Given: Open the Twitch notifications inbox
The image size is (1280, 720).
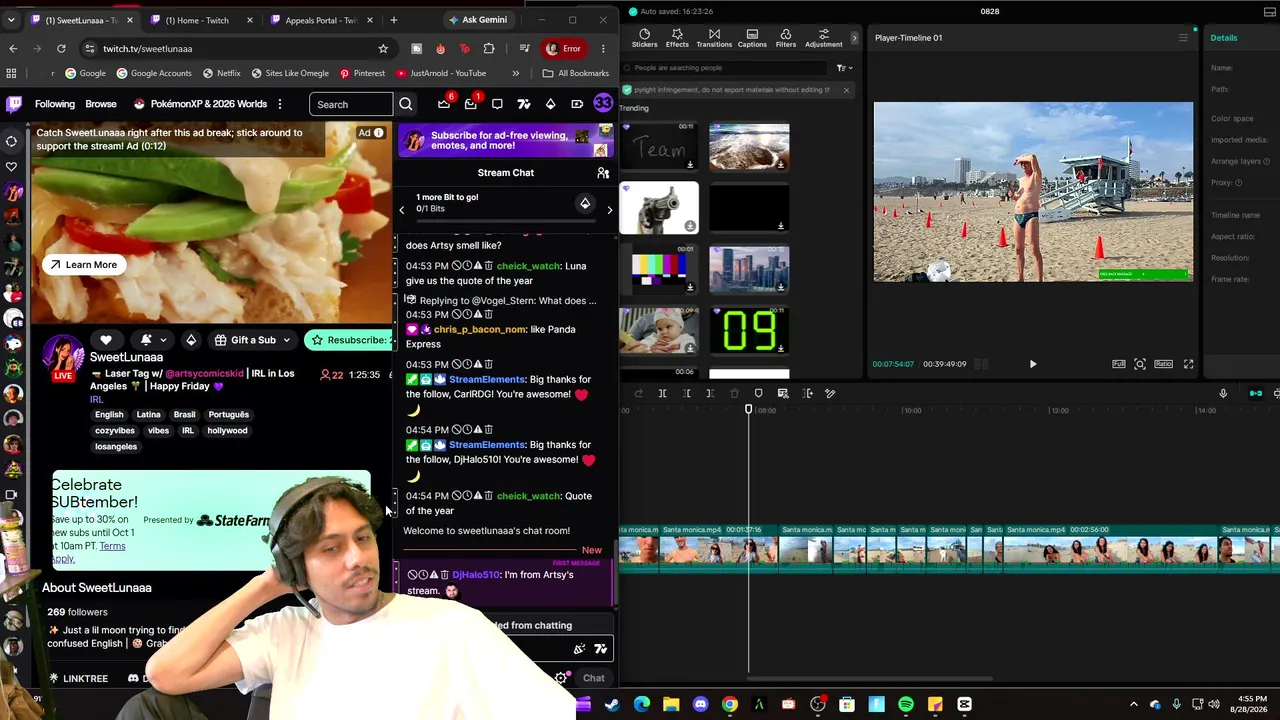Looking at the screenshot, I should point(471,104).
